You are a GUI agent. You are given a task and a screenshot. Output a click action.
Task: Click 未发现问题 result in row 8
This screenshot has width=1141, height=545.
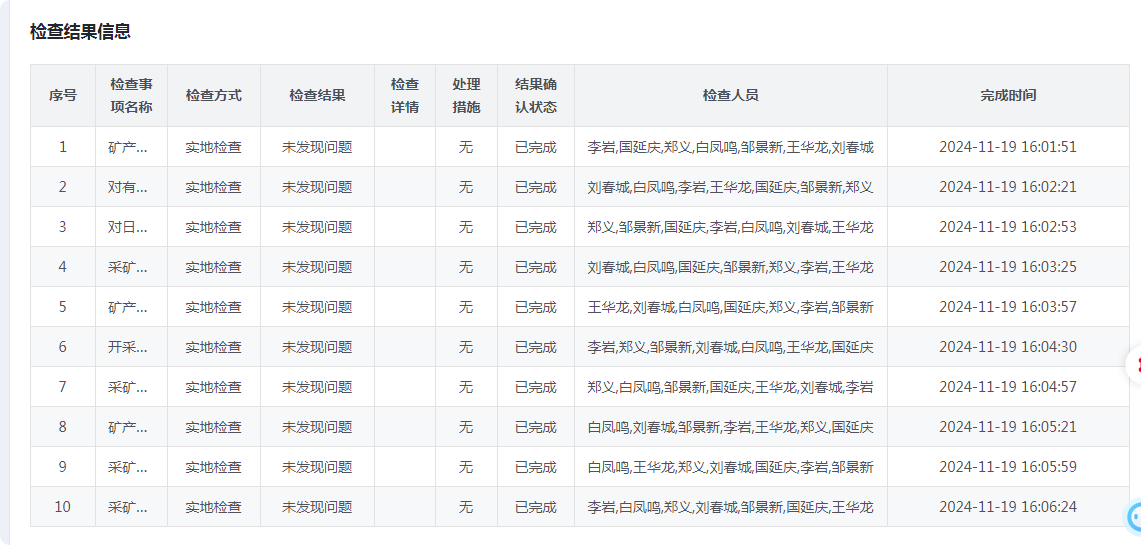[x=317, y=427]
